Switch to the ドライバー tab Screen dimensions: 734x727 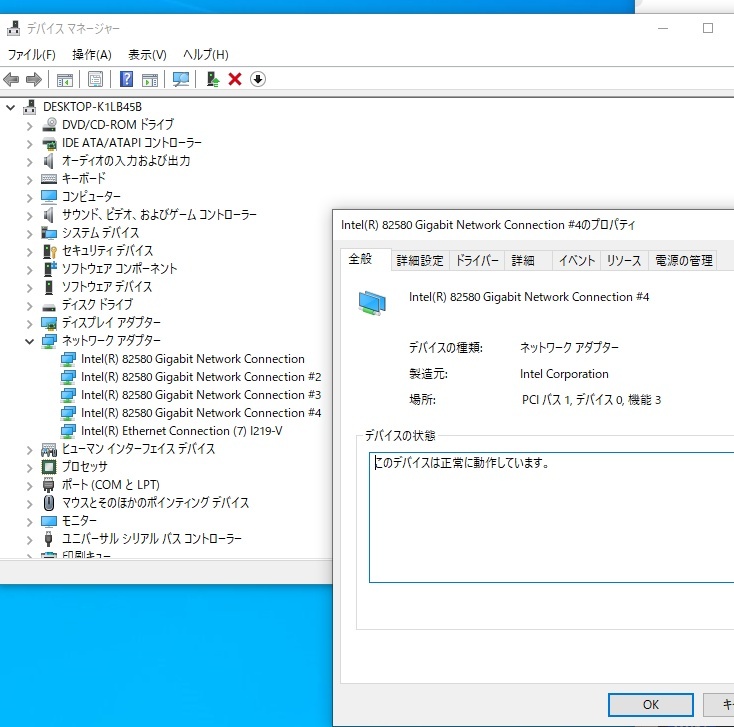(x=477, y=260)
